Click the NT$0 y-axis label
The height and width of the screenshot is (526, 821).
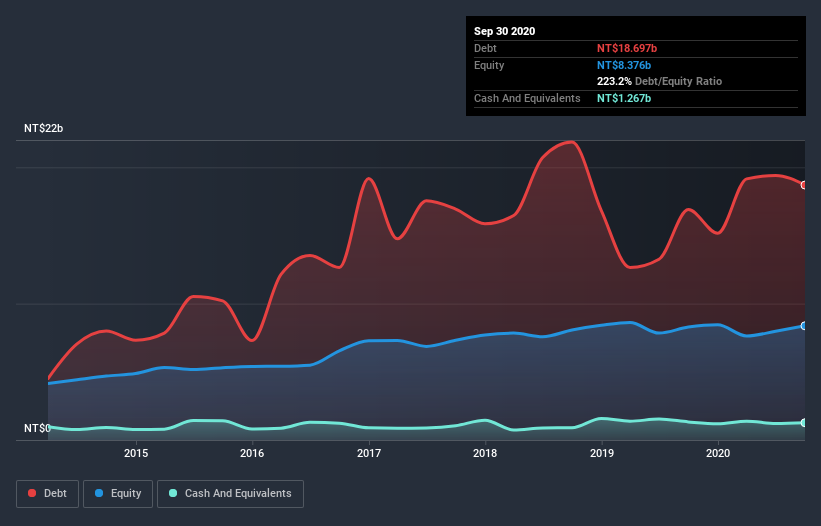37,428
